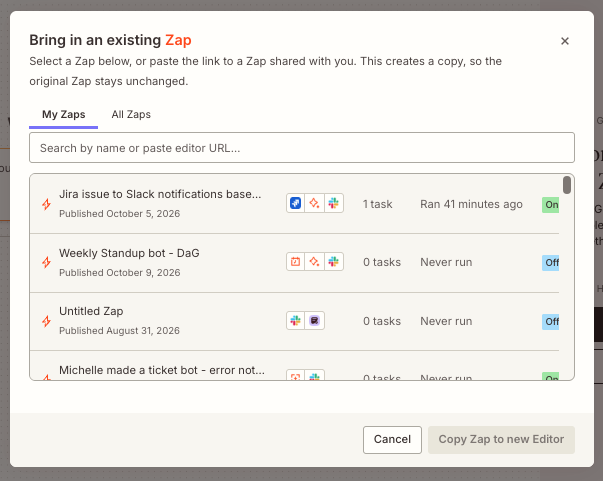Screen dimensions: 603x481
Task: Switch to the My Zaps tab
Action: click(63, 115)
